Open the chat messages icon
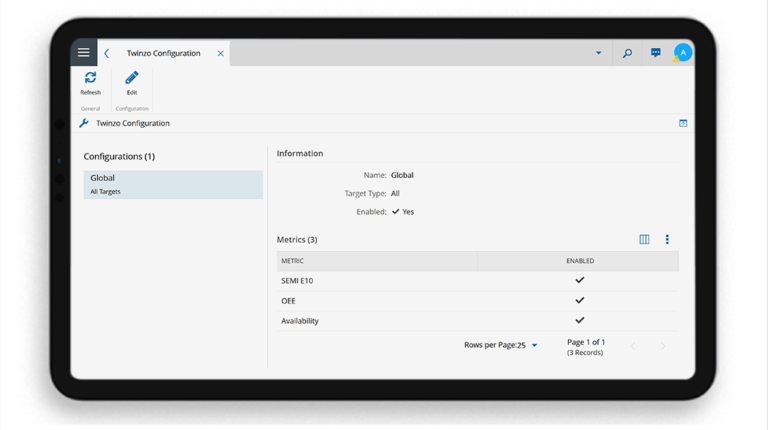The image size is (768, 430). pyautogui.click(x=655, y=53)
